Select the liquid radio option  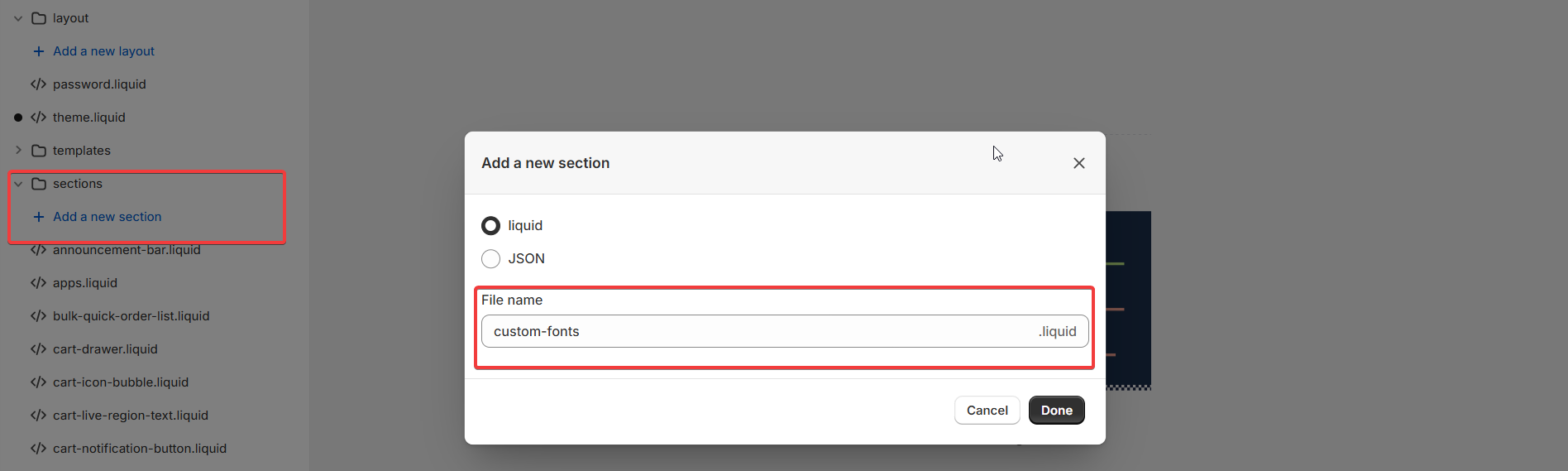click(x=490, y=225)
